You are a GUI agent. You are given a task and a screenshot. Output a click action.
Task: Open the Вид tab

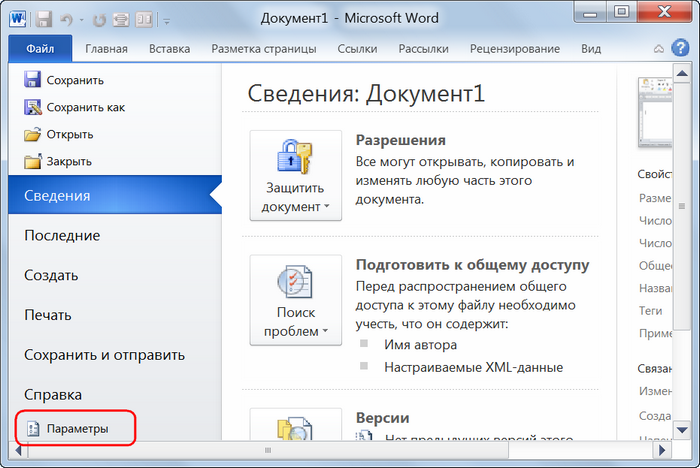(591, 49)
